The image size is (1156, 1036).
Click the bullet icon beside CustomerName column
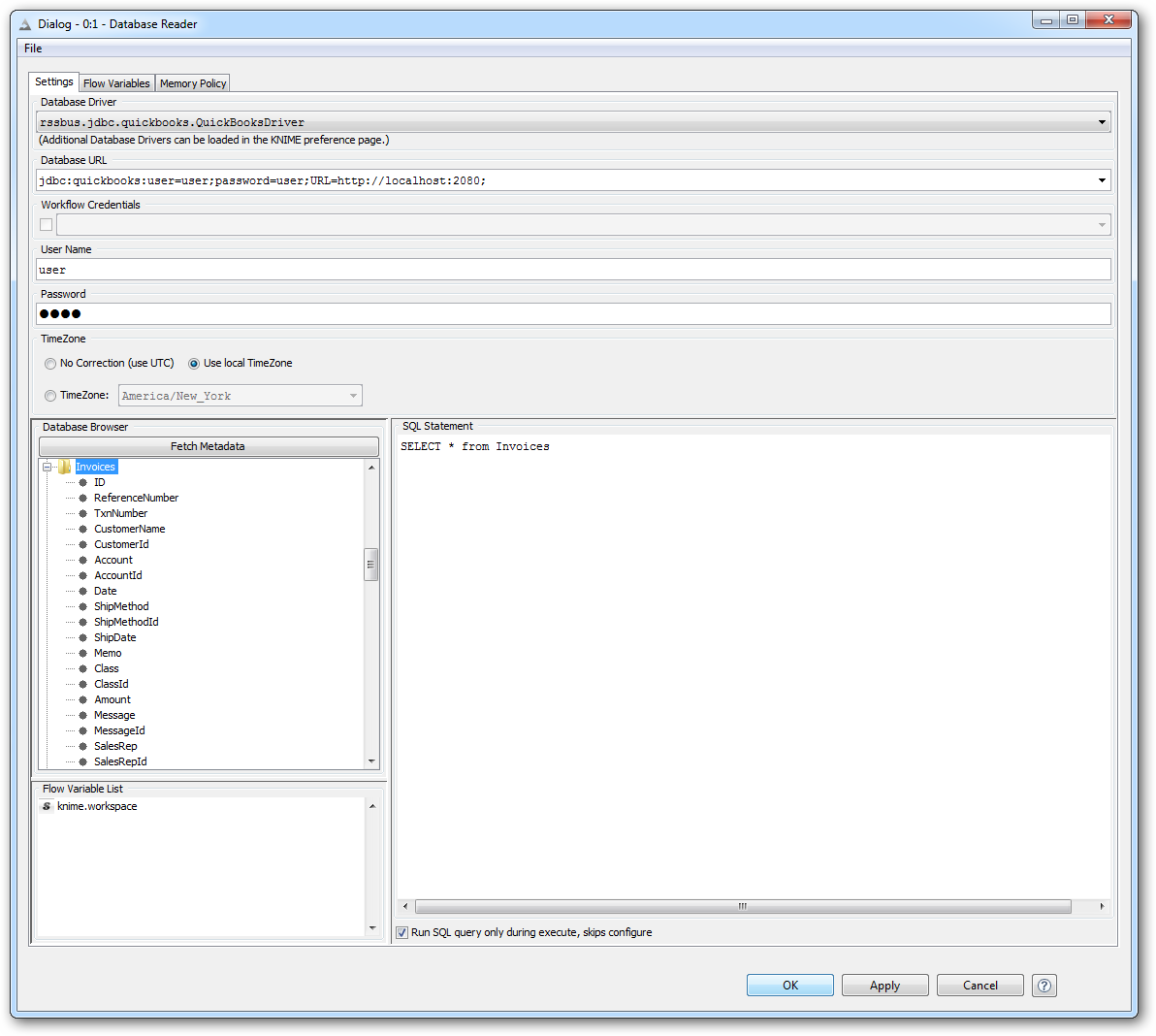pos(82,529)
